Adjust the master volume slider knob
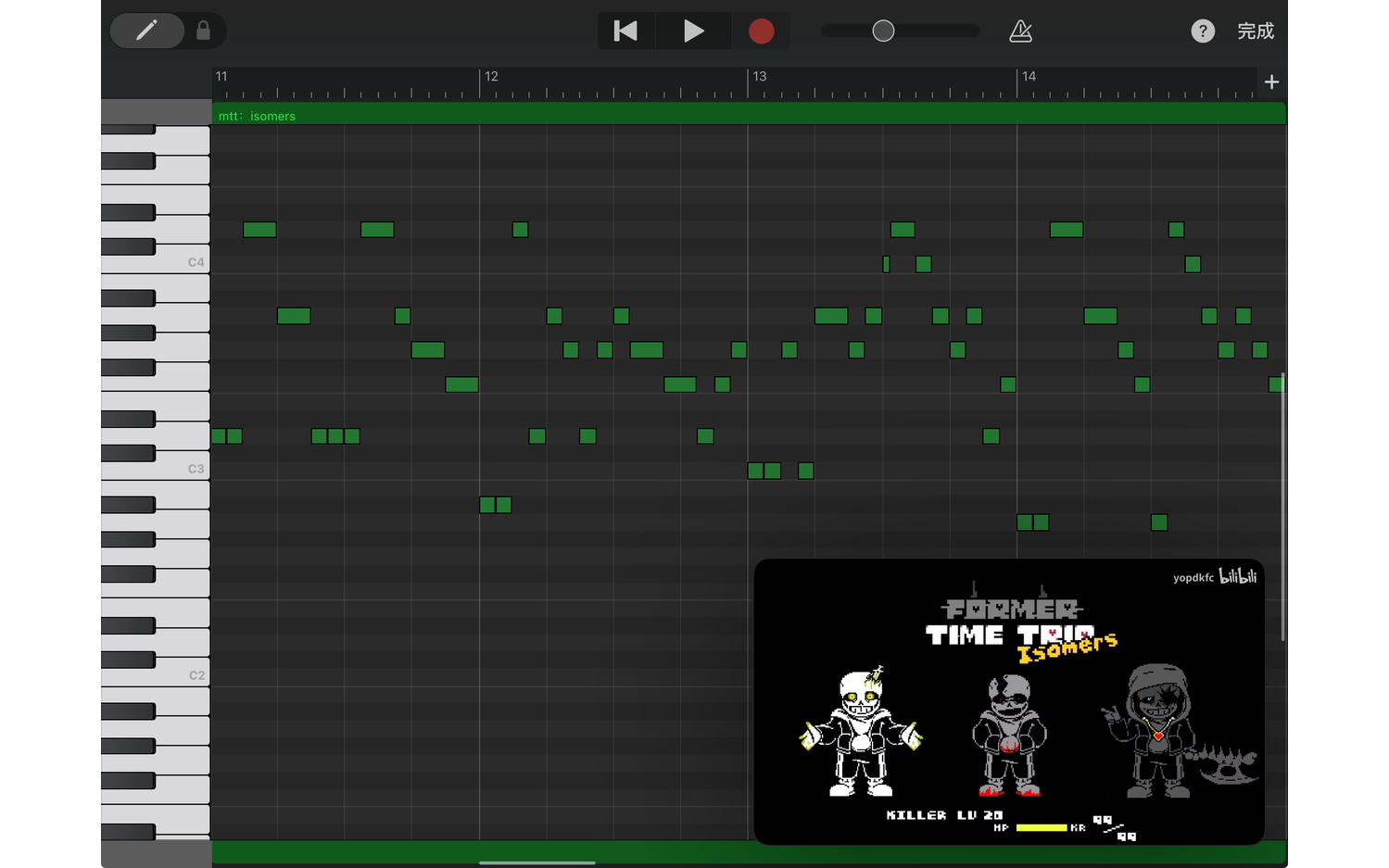 click(x=884, y=31)
